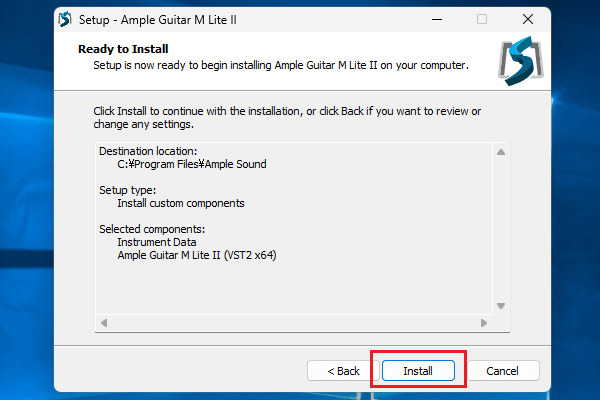Click the summary box scroll up arrow

tap(502, 151)
